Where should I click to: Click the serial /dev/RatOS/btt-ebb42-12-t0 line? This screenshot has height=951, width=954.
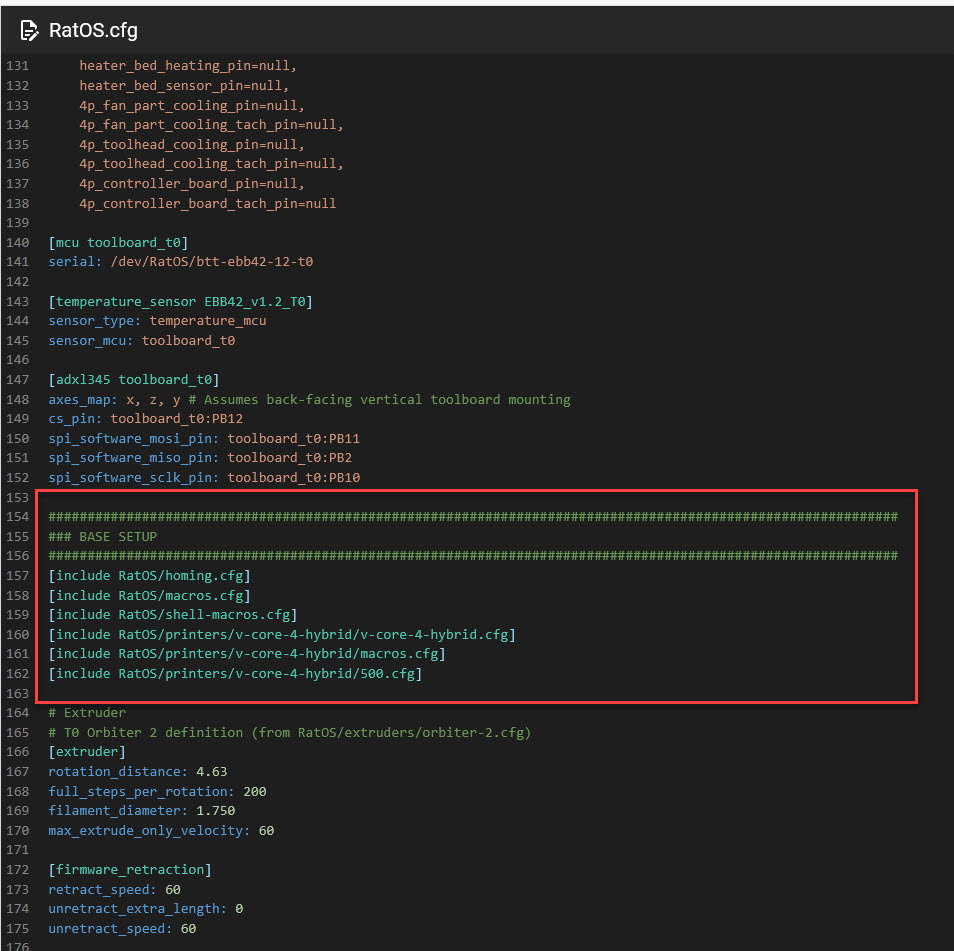[x=180, y=262]
